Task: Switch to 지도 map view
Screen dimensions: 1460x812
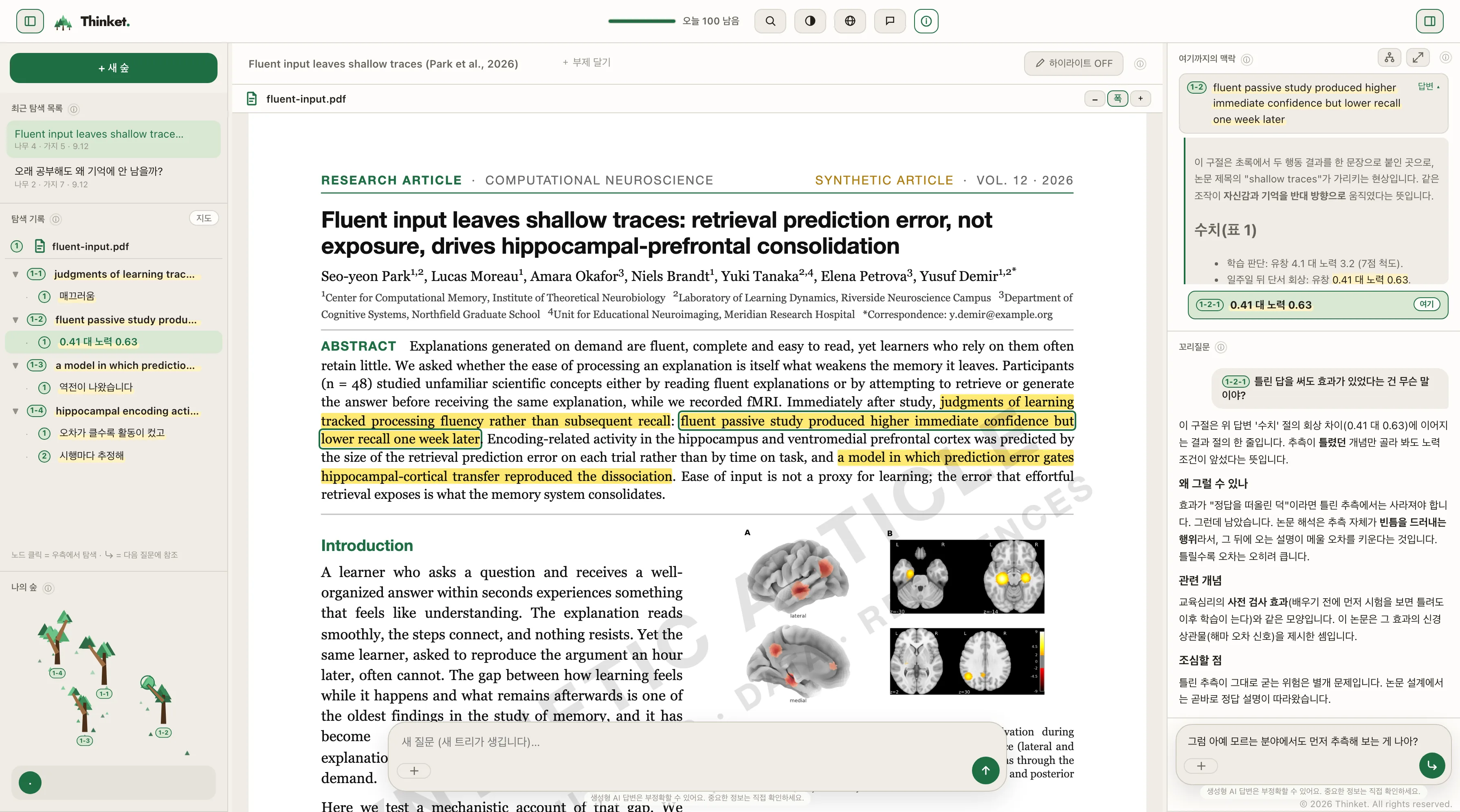Action: 203,218
